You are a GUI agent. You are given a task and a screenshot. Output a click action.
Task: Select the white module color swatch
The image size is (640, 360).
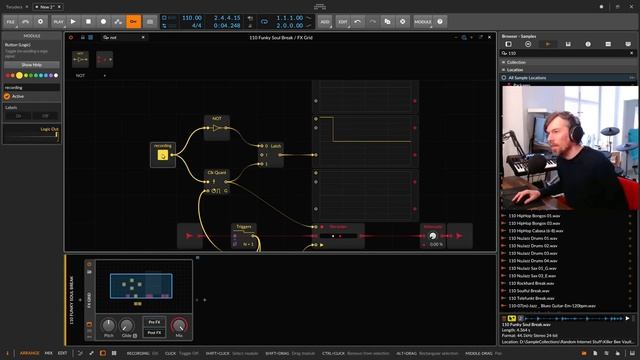coord(56,76)
